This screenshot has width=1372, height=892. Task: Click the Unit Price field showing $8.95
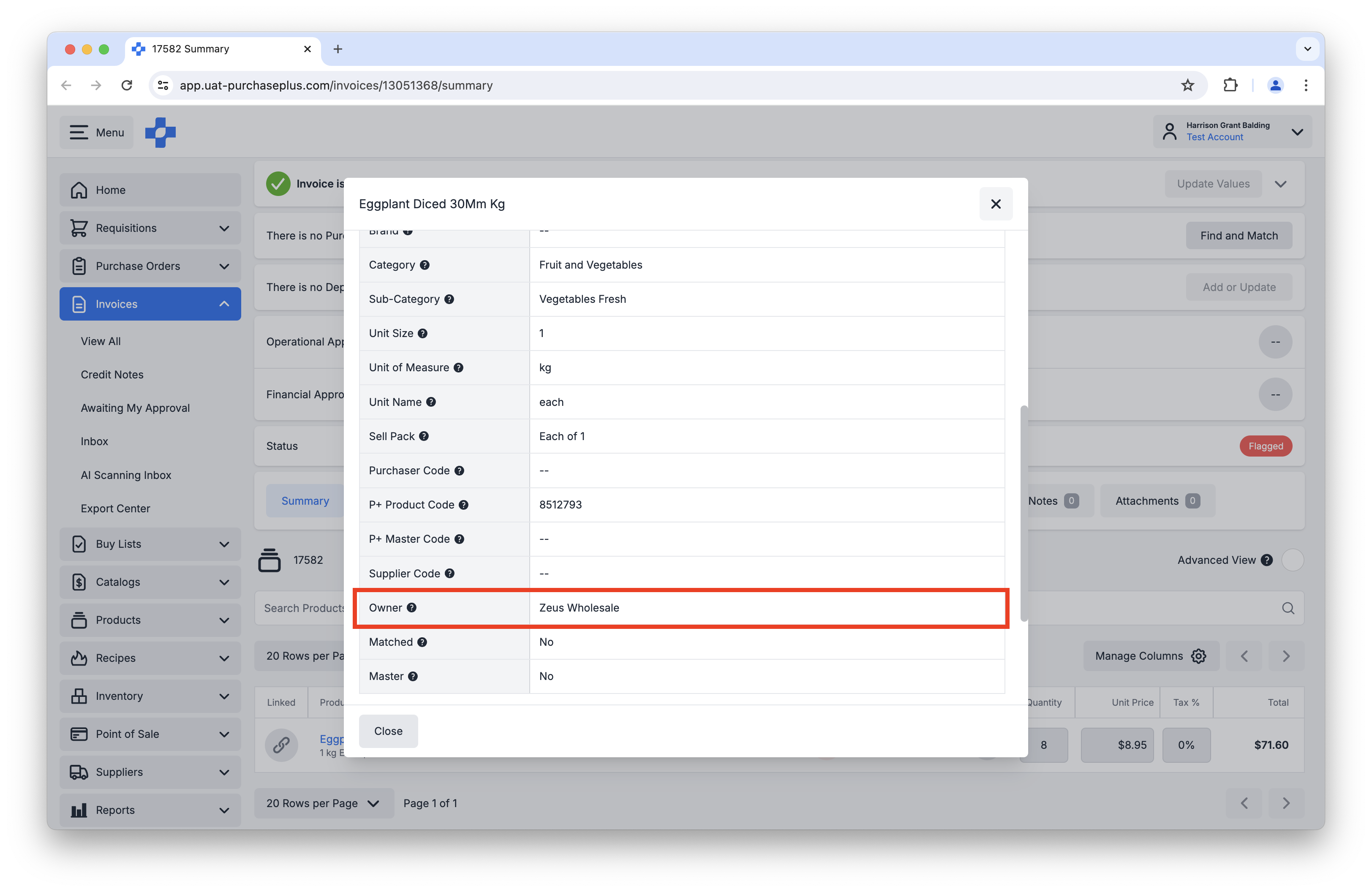coord(1117,745)
